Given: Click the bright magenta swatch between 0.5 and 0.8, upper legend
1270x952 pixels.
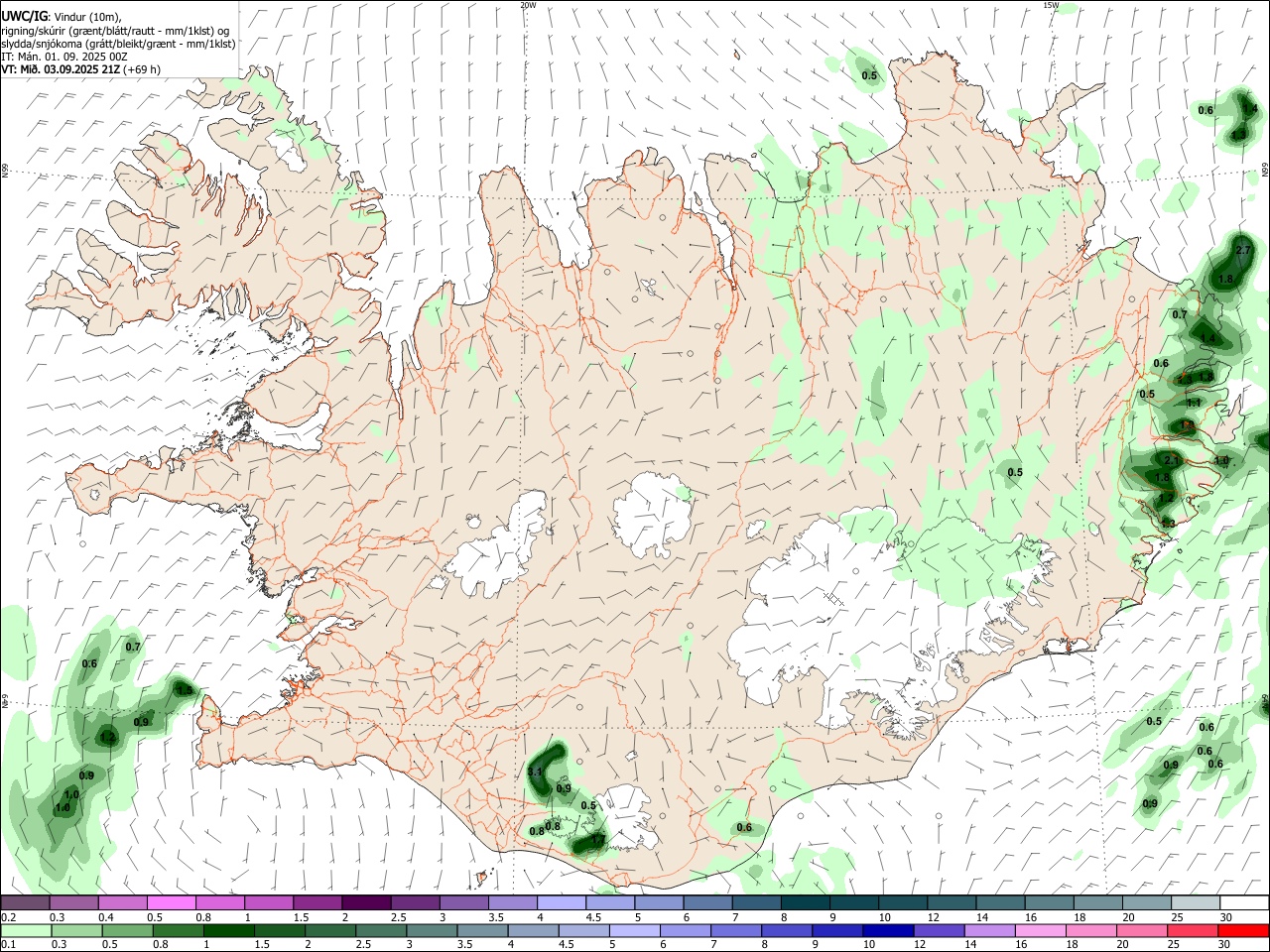Looking at the screenshot, I should pos(172,902).
